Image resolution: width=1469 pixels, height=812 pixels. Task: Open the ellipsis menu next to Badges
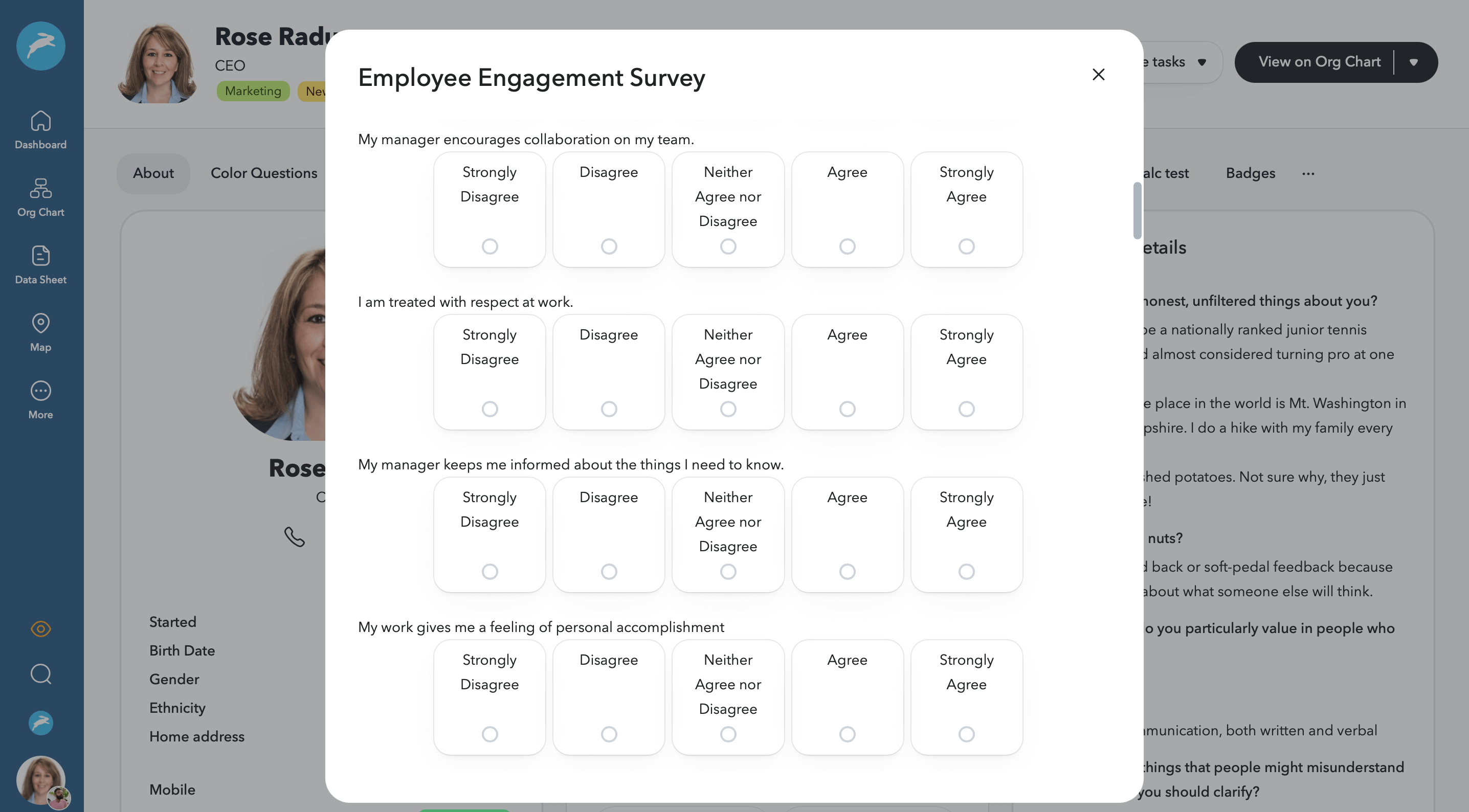(1309, 173)
